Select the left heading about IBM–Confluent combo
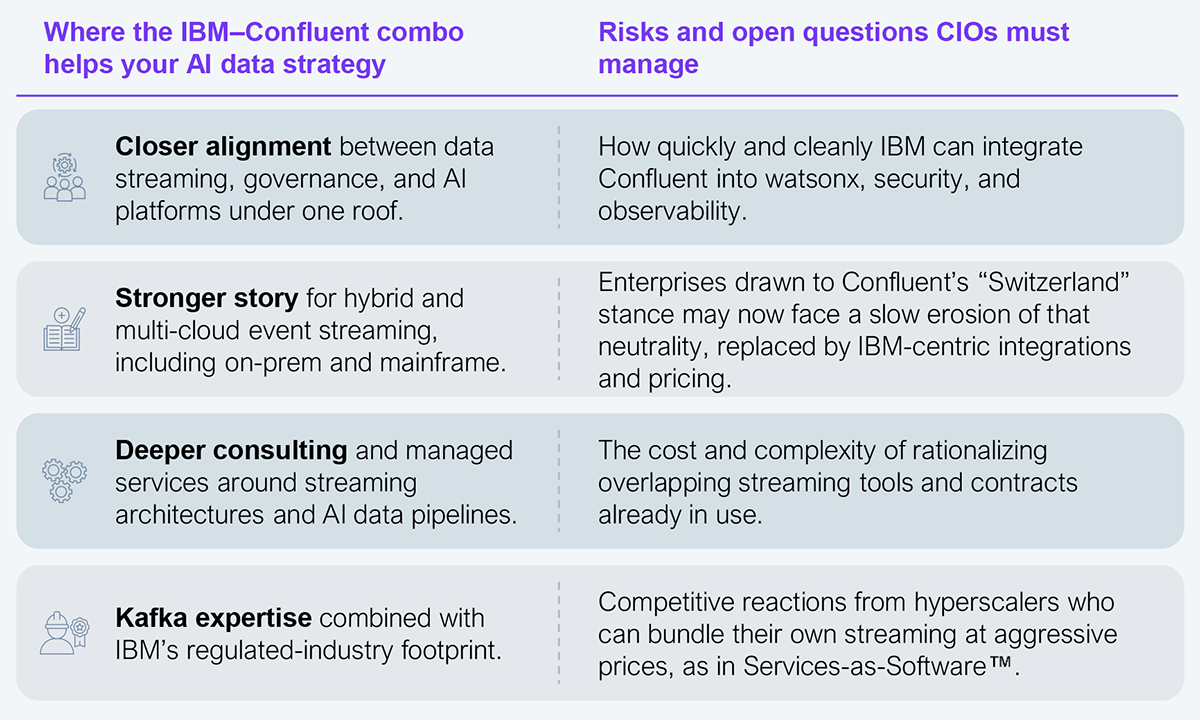The height and width of the screenshot is (720, 1200). 254,48
